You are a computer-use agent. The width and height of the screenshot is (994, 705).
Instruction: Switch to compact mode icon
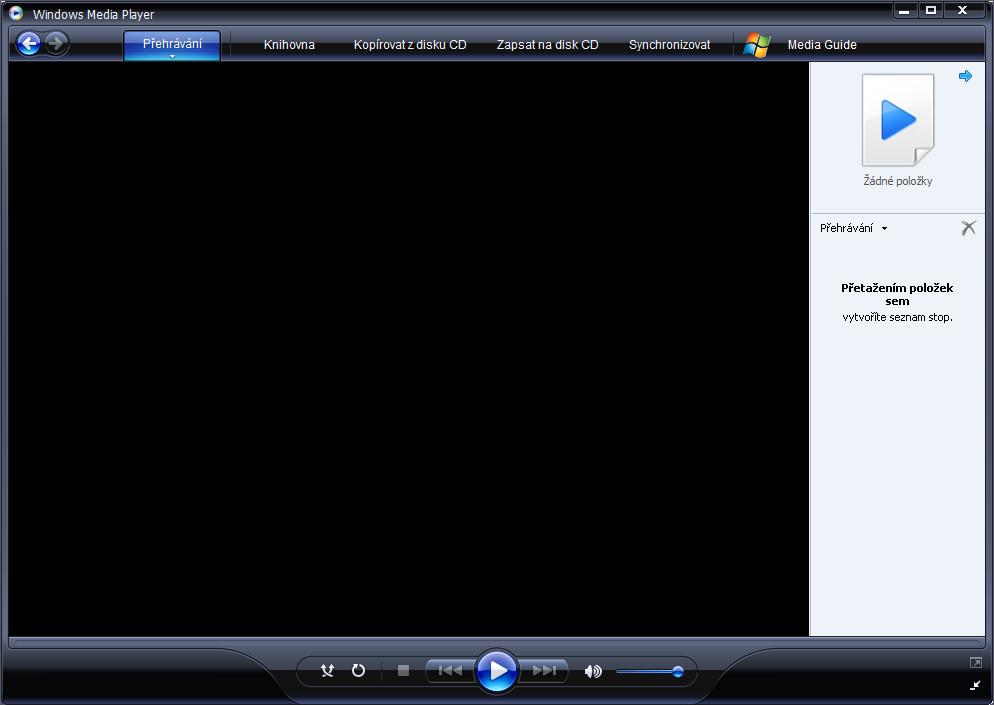(976, 685)
